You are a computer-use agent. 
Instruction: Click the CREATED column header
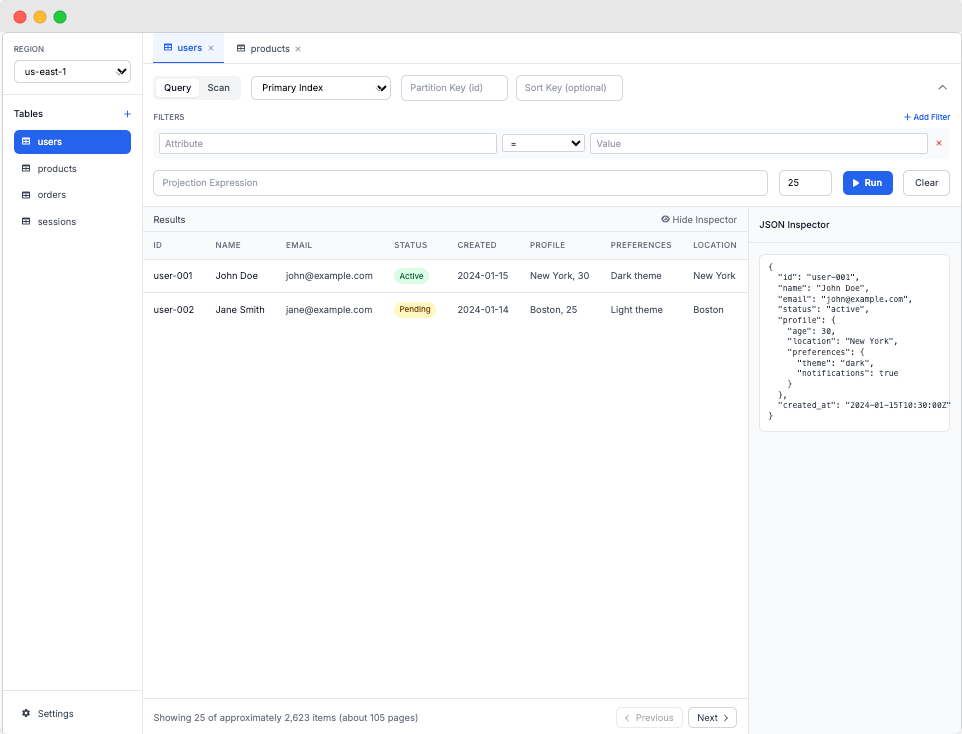pos(477,245)
